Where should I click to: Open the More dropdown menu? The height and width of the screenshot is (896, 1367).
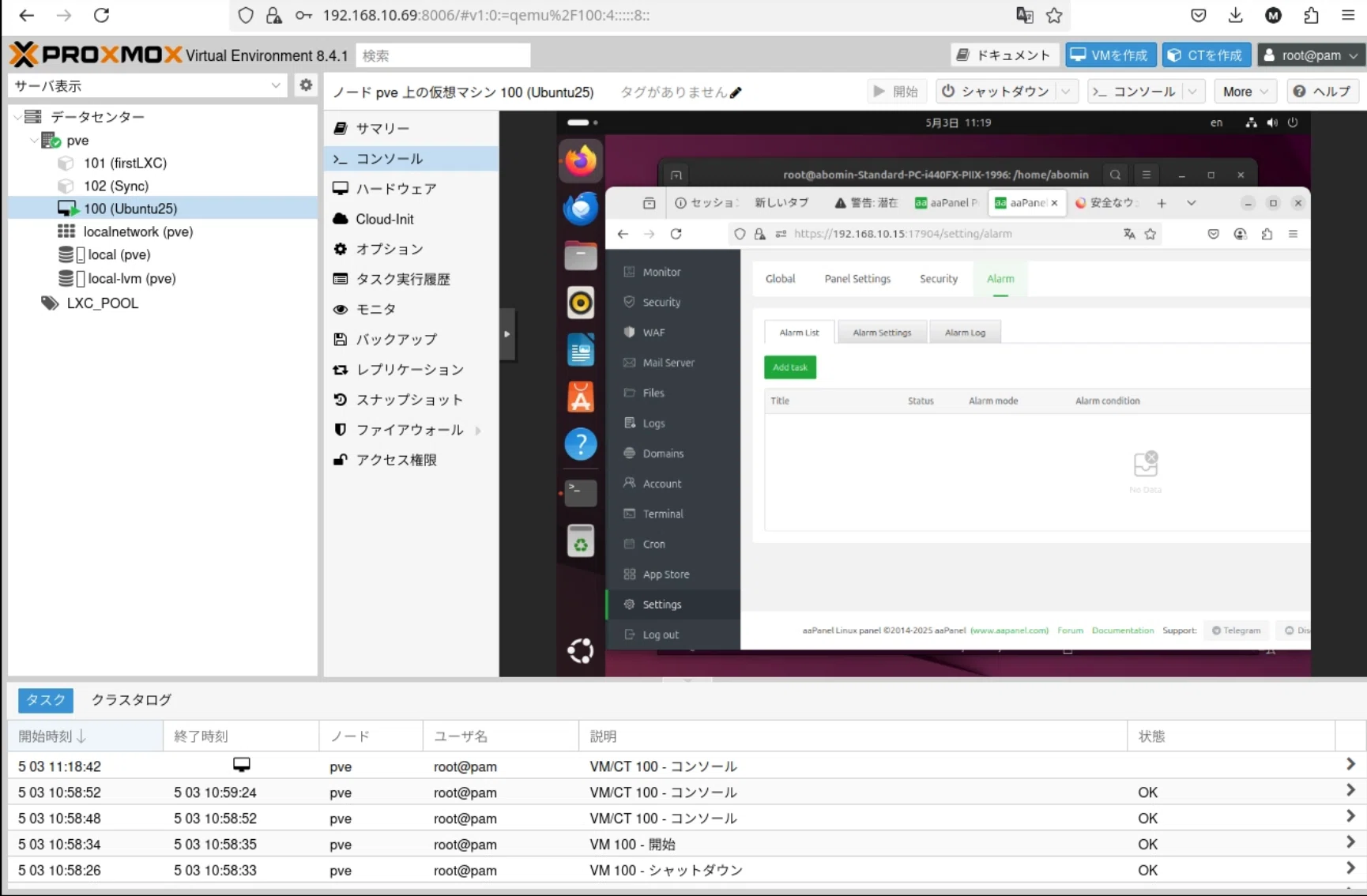click(1245, 92)
